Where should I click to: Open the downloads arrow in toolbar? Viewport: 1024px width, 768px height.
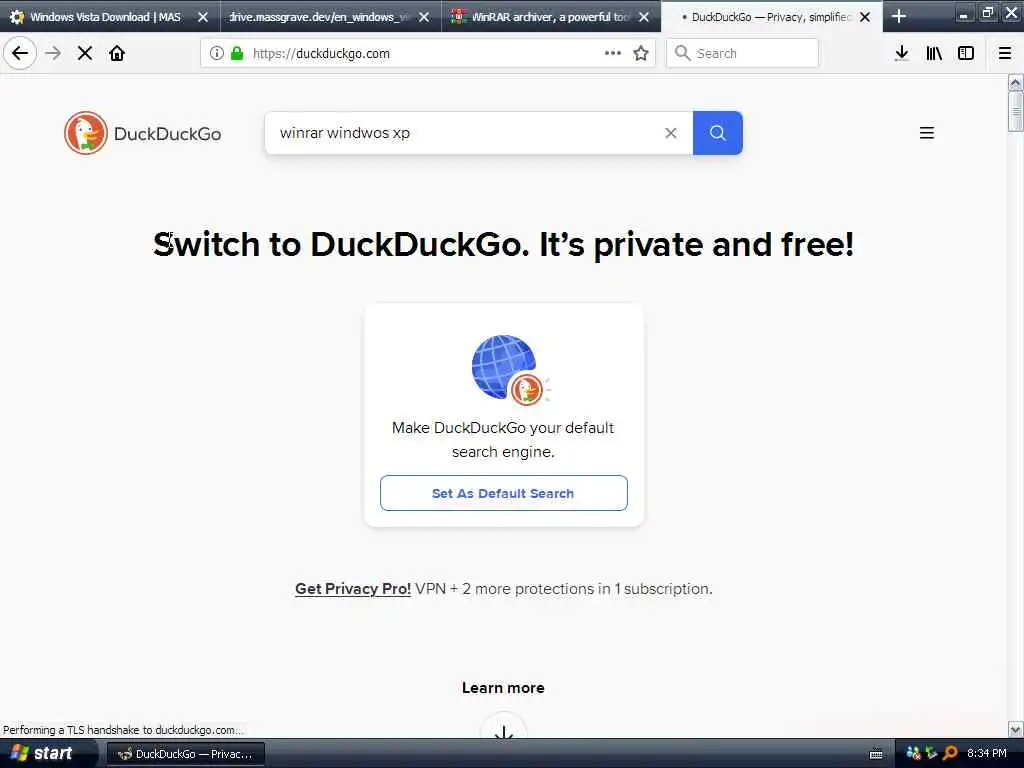pyautogui.click(x=901, y=53)
